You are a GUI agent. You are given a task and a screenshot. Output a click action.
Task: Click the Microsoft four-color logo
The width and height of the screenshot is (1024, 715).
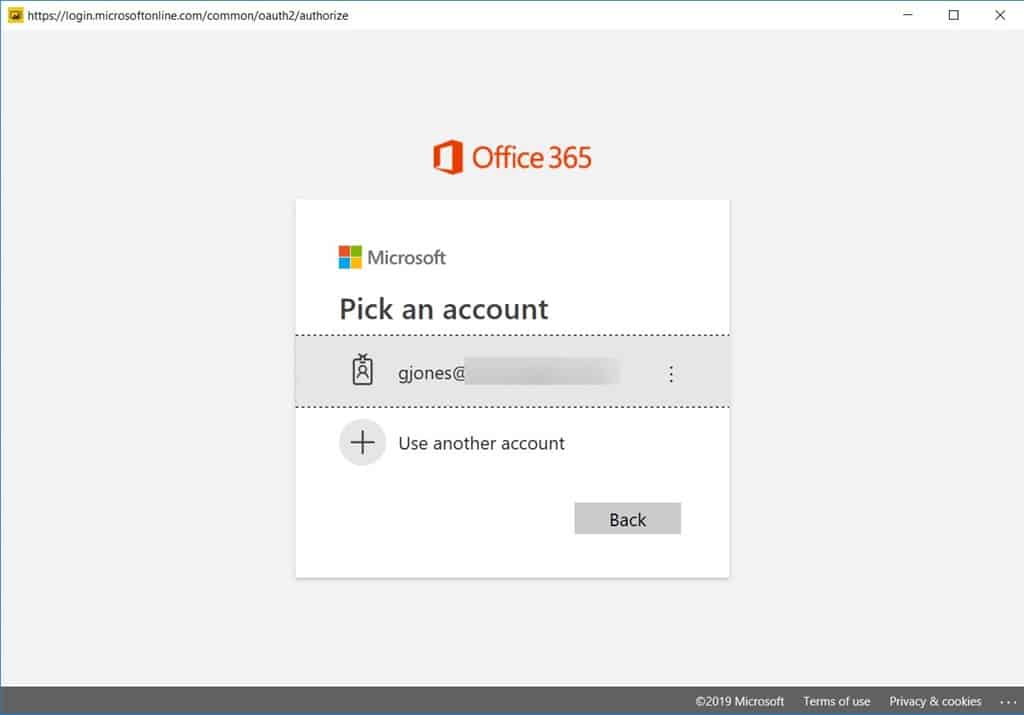(x=350, y=257)
